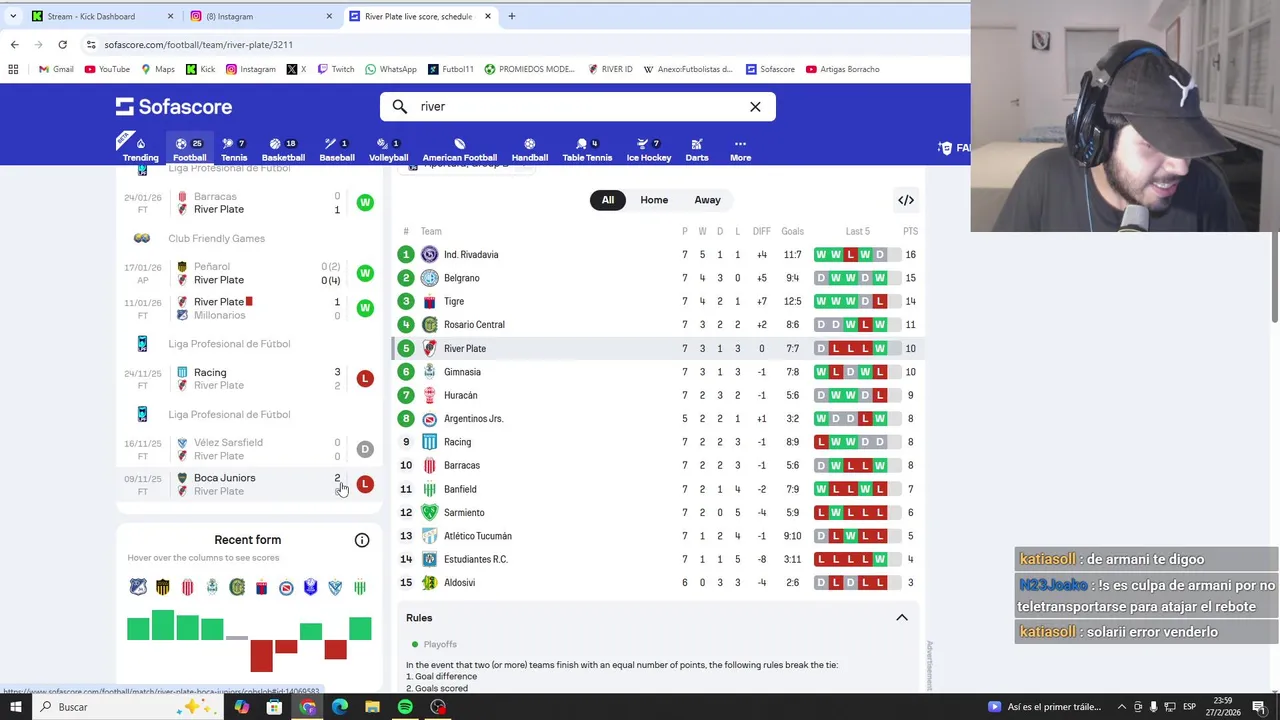Open the Gmail bookmark
The image size is (1280, 720).
click(x=56, y=69)
